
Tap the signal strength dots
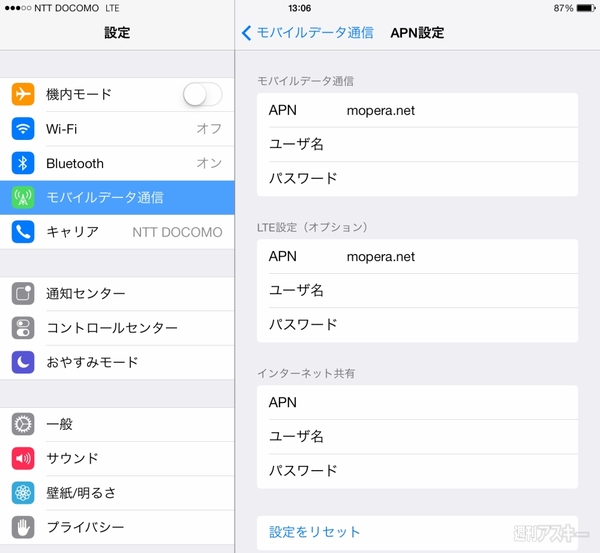point(18,8)
